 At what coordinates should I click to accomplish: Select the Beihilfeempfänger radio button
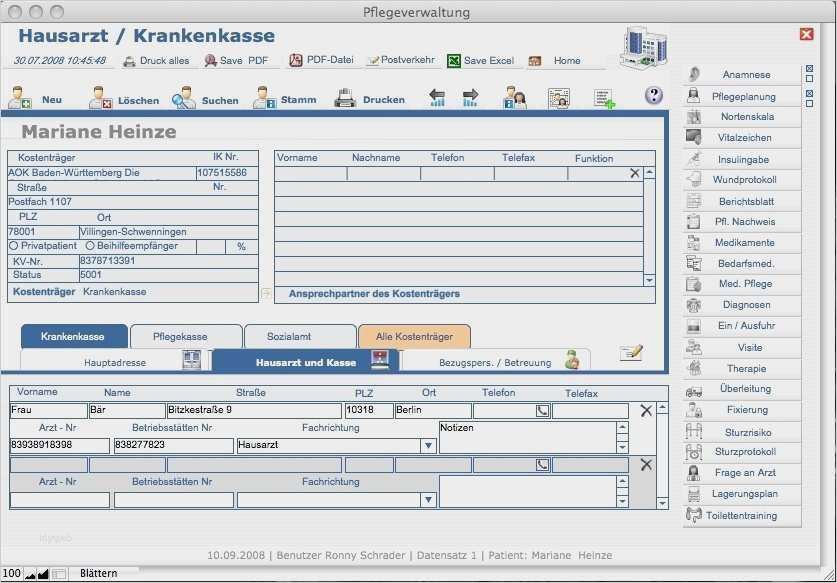coord(90,245)
